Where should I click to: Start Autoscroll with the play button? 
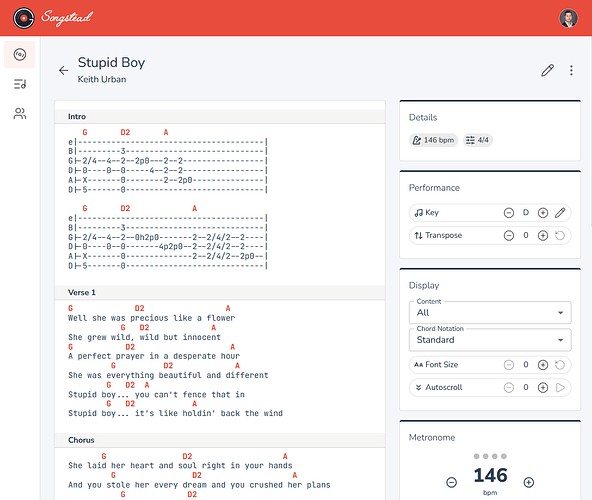560,387
